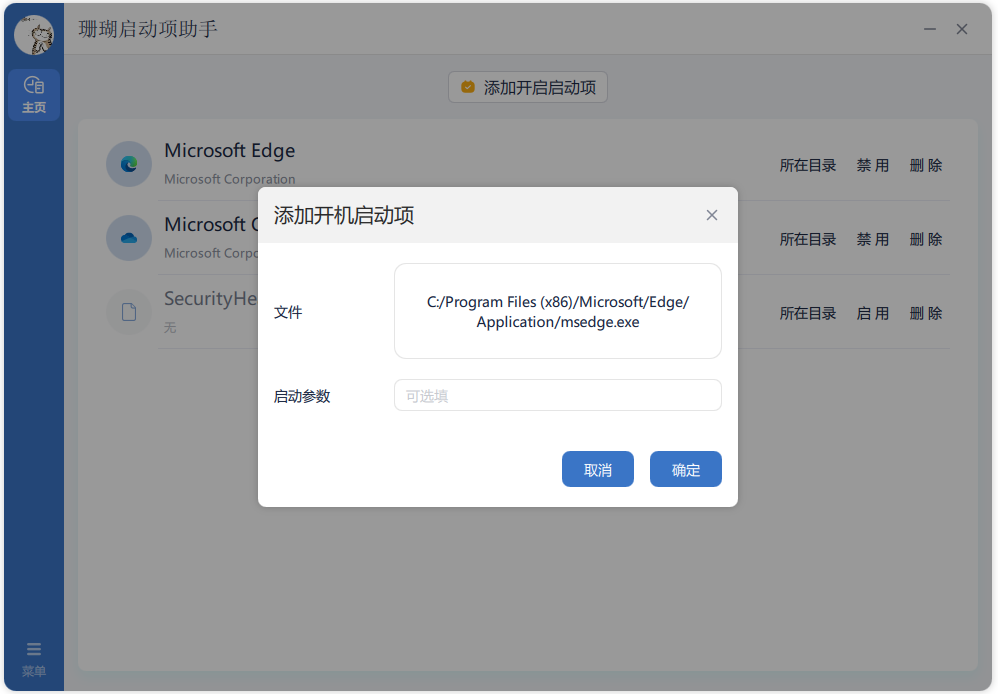Open 所在目录 for the OneDrive row
The width and height of the screenshot is (998, 694).
(808, 239)
